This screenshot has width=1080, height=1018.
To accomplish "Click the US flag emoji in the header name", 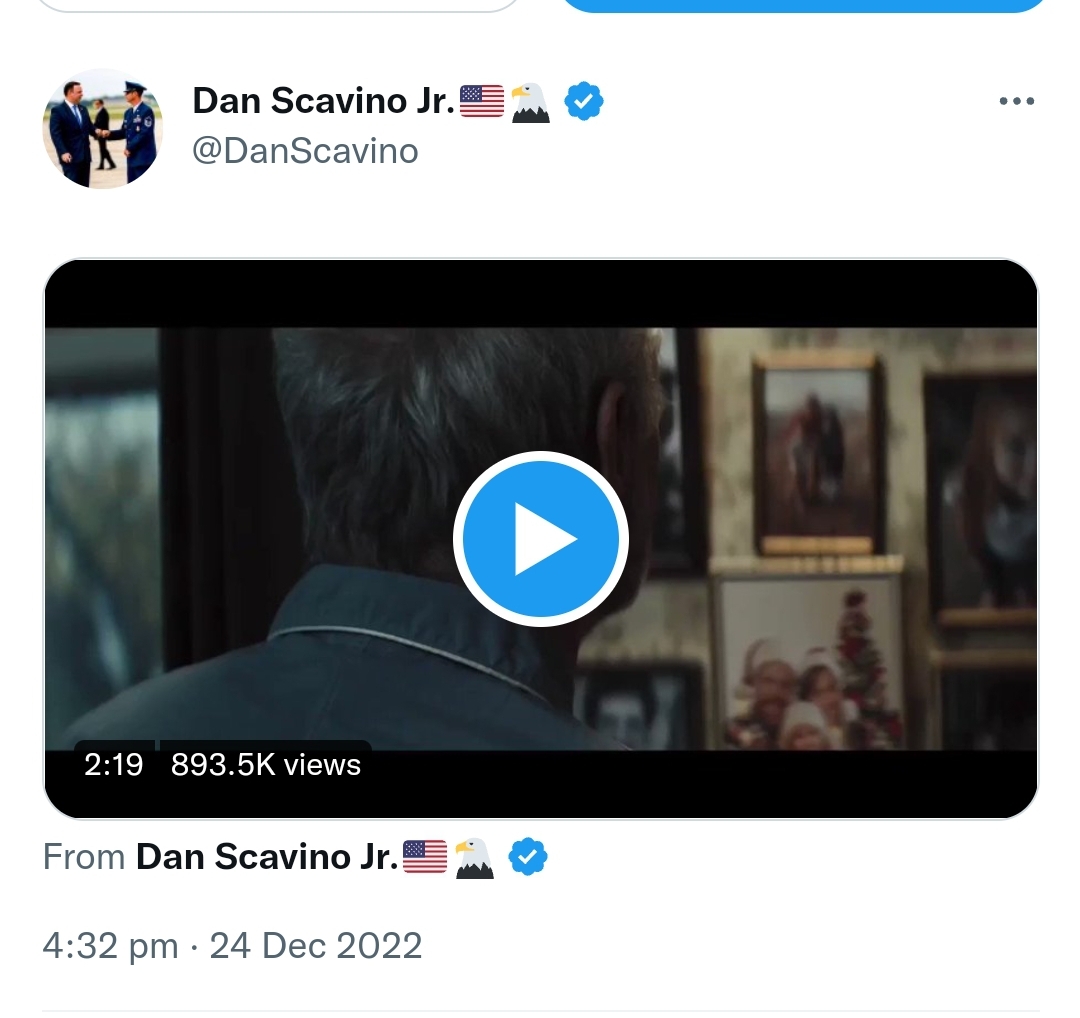I will click(482, 101).
